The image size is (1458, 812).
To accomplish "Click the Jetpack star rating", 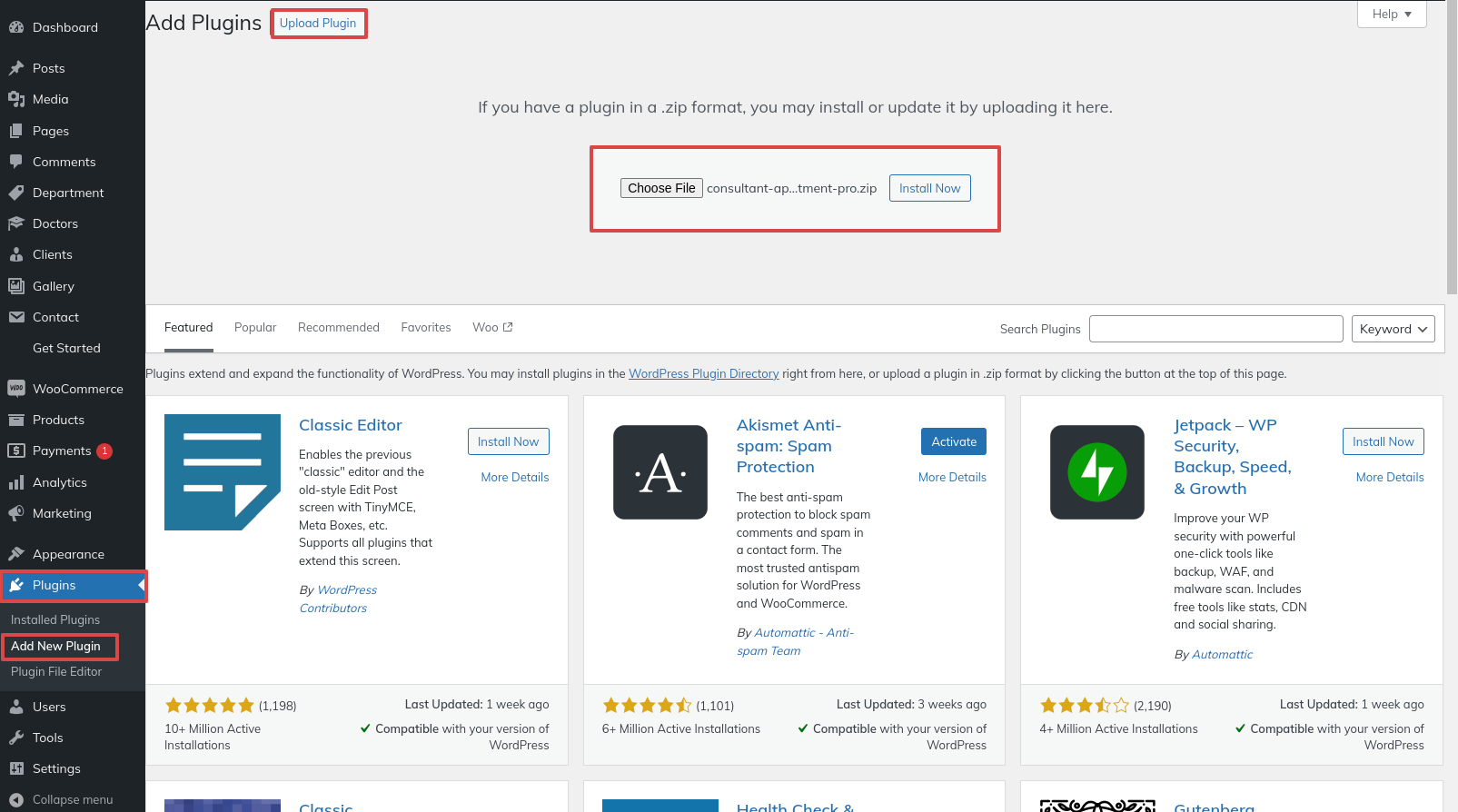I will (1085, 705).
